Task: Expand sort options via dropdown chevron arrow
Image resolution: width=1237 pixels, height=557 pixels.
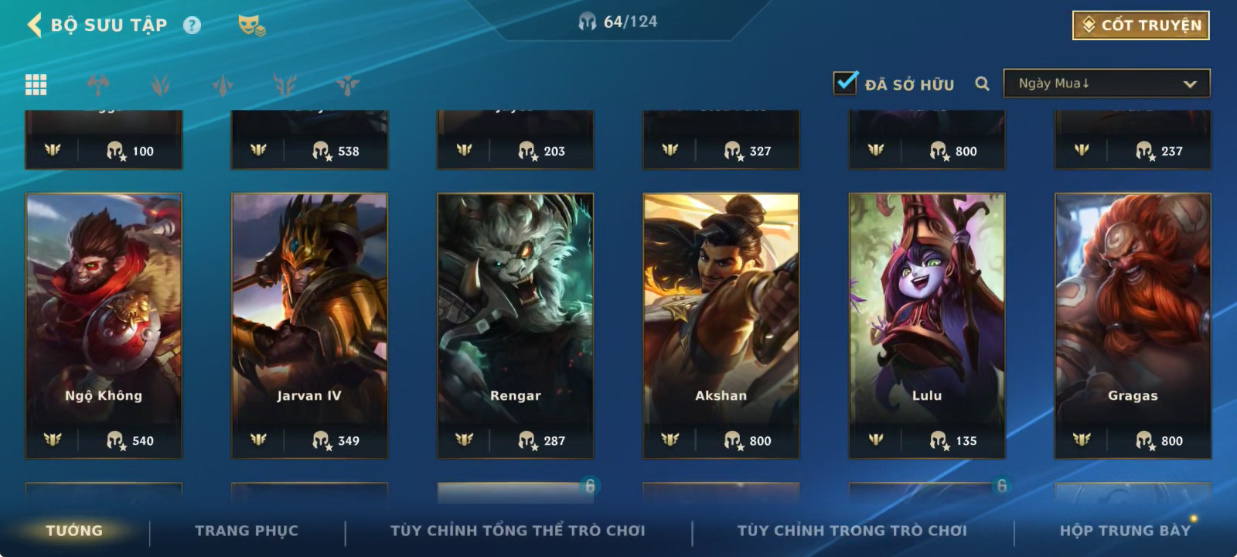Action: pos(1190,84)
